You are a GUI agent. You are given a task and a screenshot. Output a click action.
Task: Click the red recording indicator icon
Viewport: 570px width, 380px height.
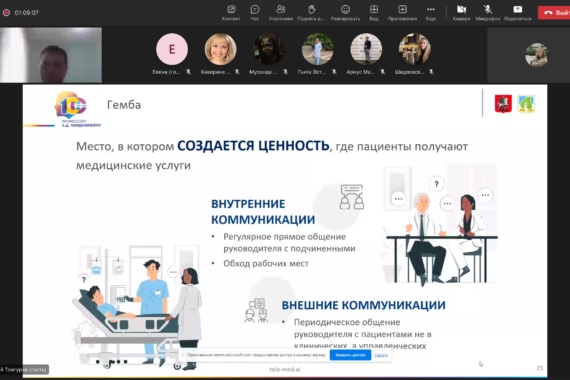click(6, 12)
